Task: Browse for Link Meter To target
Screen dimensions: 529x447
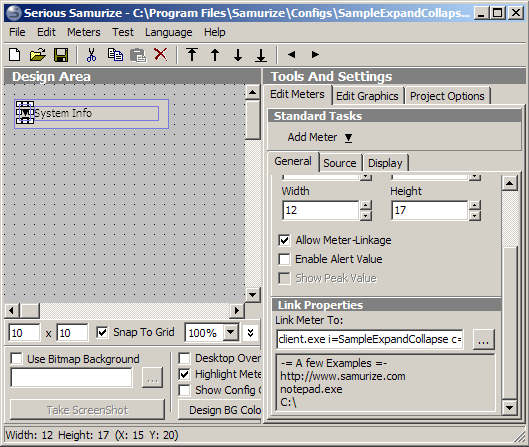Action: pyautogui.click(x=483, y=339)
